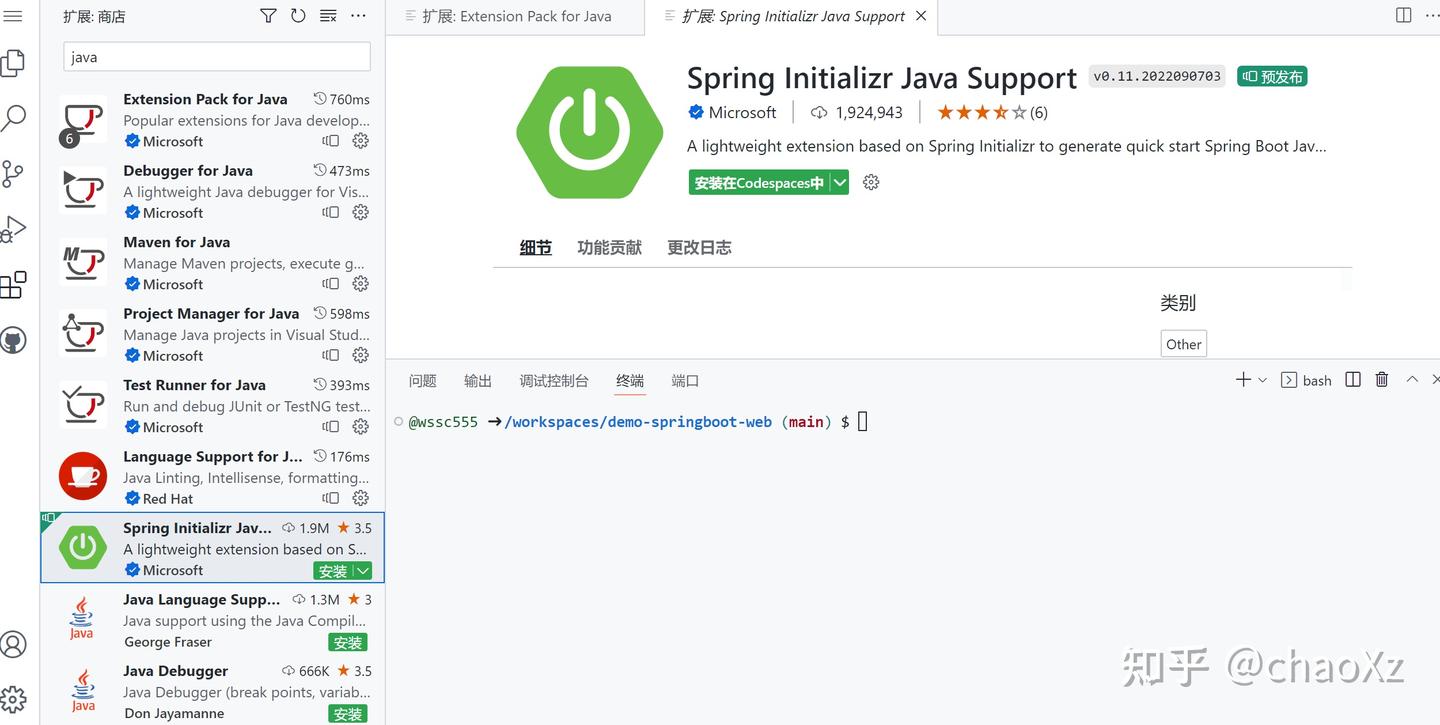Install the Java Debugger extension
The width and height of the screenshot is (1440, 725).
347,714
